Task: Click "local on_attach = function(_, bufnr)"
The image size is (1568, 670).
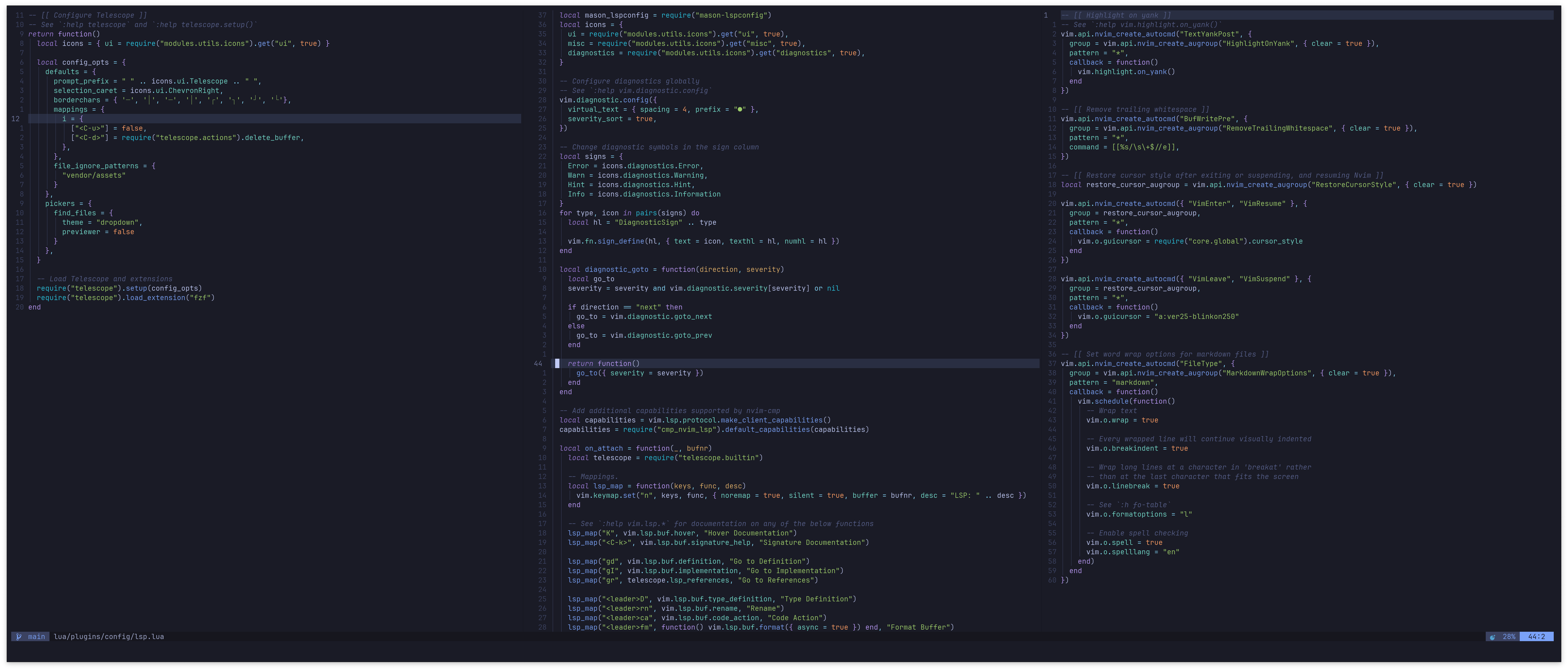Action: 636,448
